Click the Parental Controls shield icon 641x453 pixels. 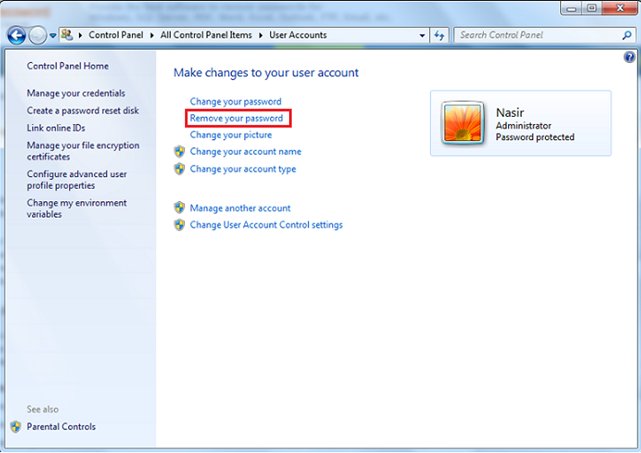pyautogui.click(x=15, y=427)
